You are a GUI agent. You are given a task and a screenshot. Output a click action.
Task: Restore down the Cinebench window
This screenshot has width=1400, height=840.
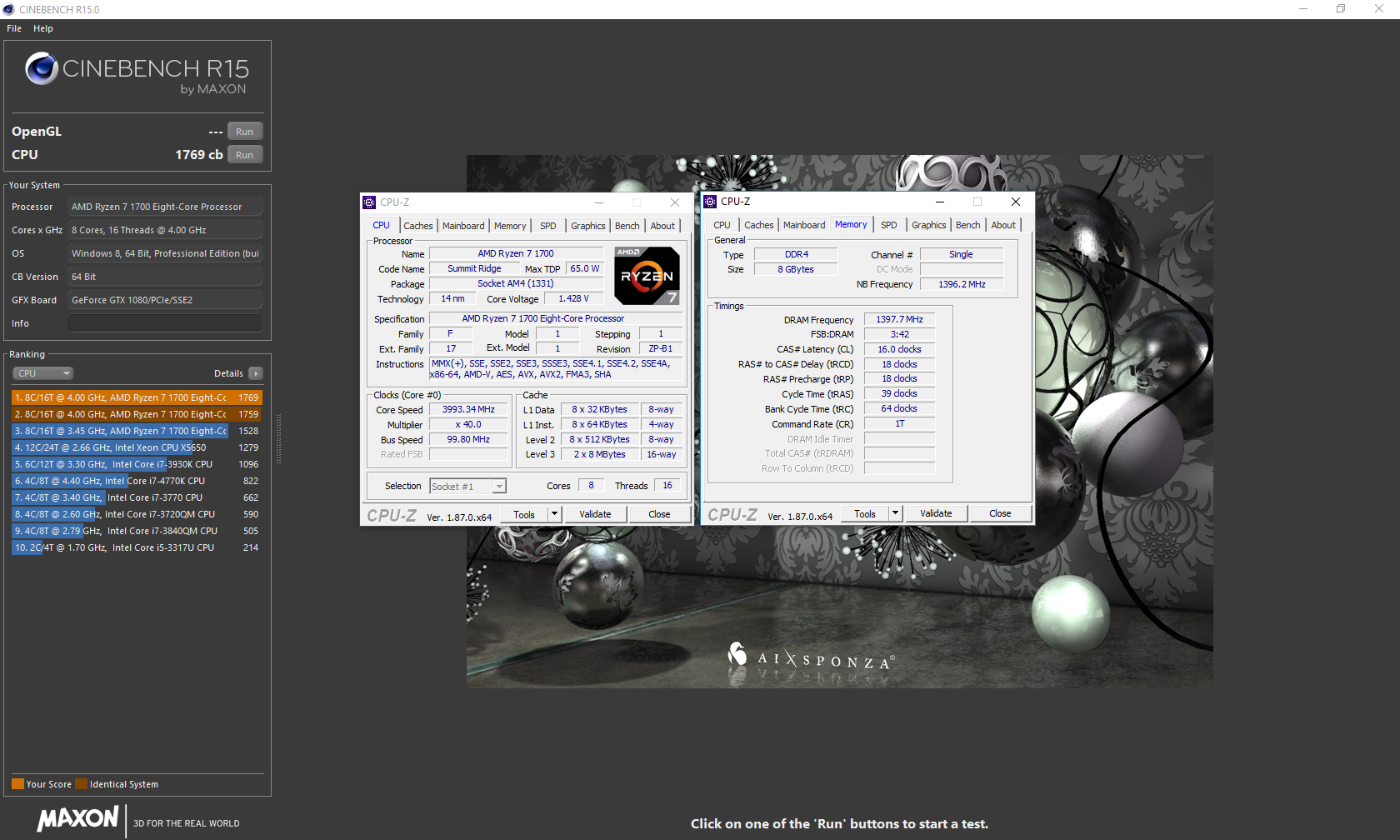click(x=1341, y=9)
